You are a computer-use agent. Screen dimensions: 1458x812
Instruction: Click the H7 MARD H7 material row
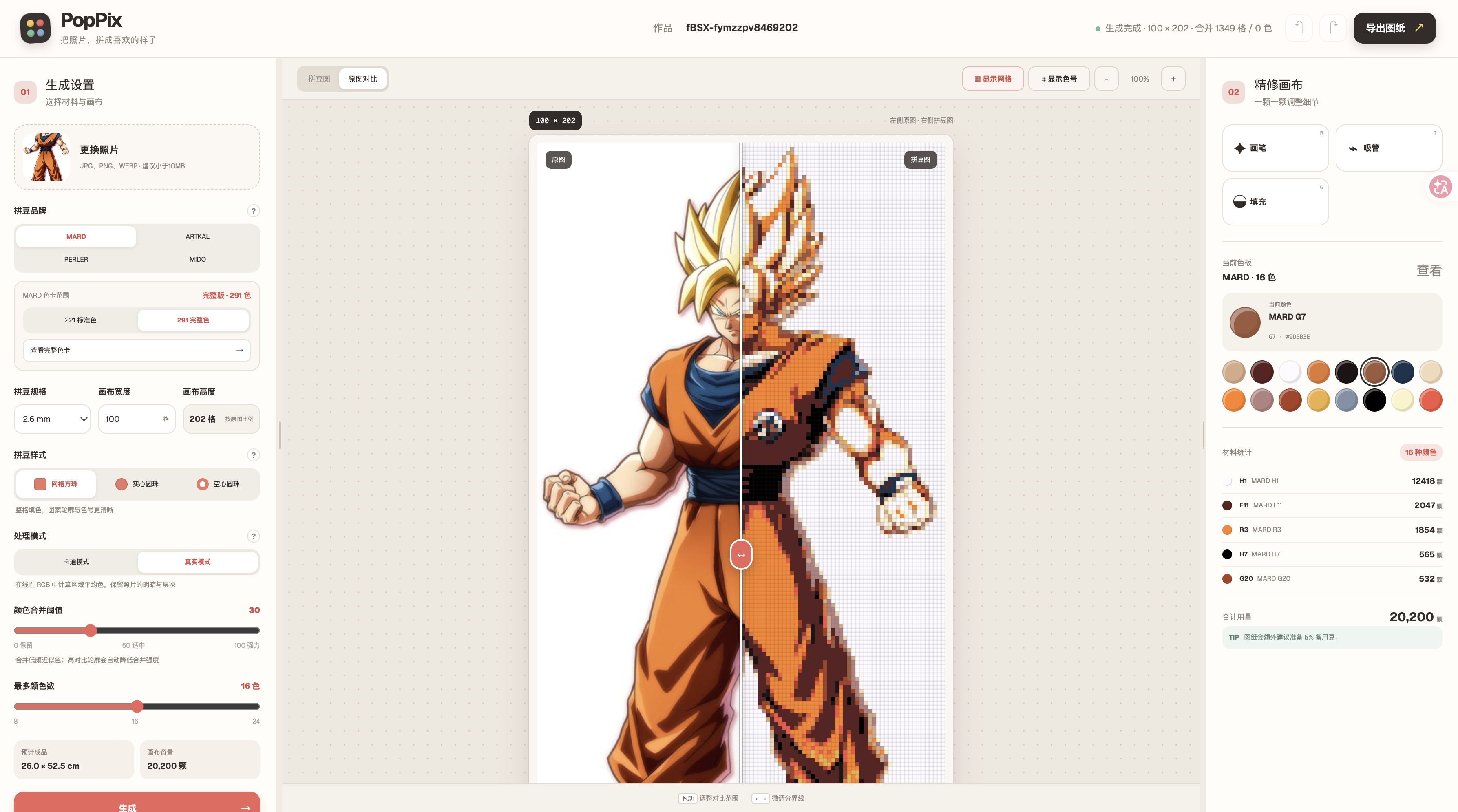click(x=1332, y=554)
